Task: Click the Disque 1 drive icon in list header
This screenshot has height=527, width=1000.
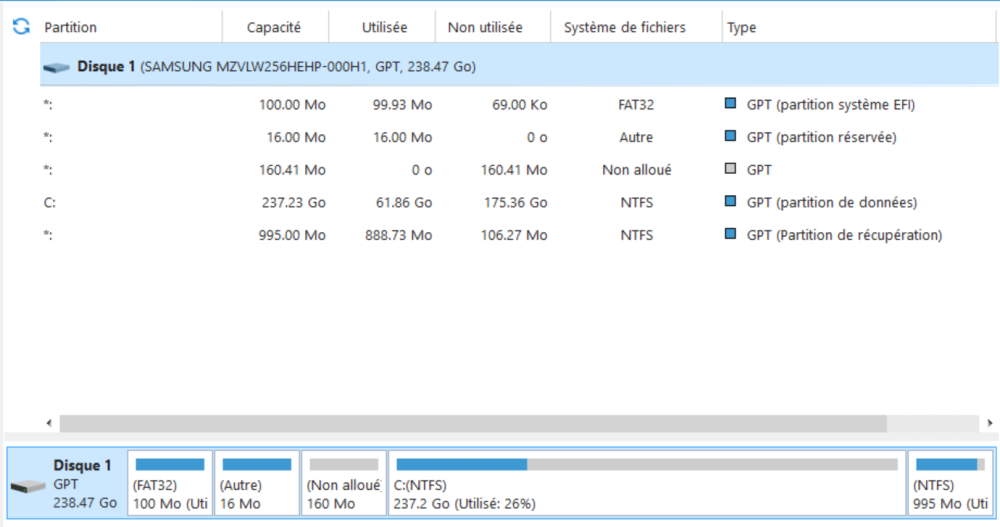Action: coord(57,67)
